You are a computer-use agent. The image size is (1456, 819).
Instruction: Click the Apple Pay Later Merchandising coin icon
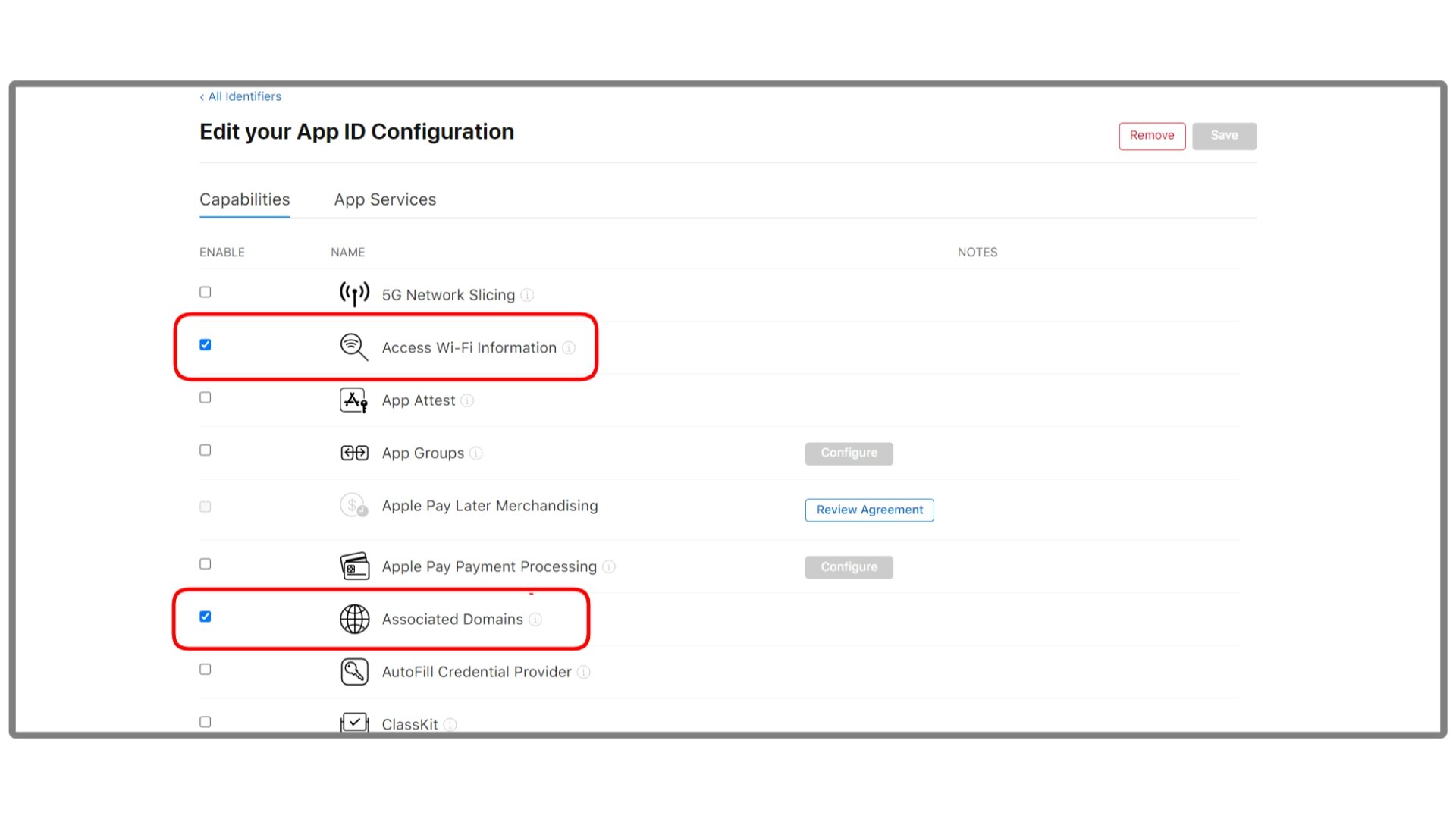click(x=353, y=505)
